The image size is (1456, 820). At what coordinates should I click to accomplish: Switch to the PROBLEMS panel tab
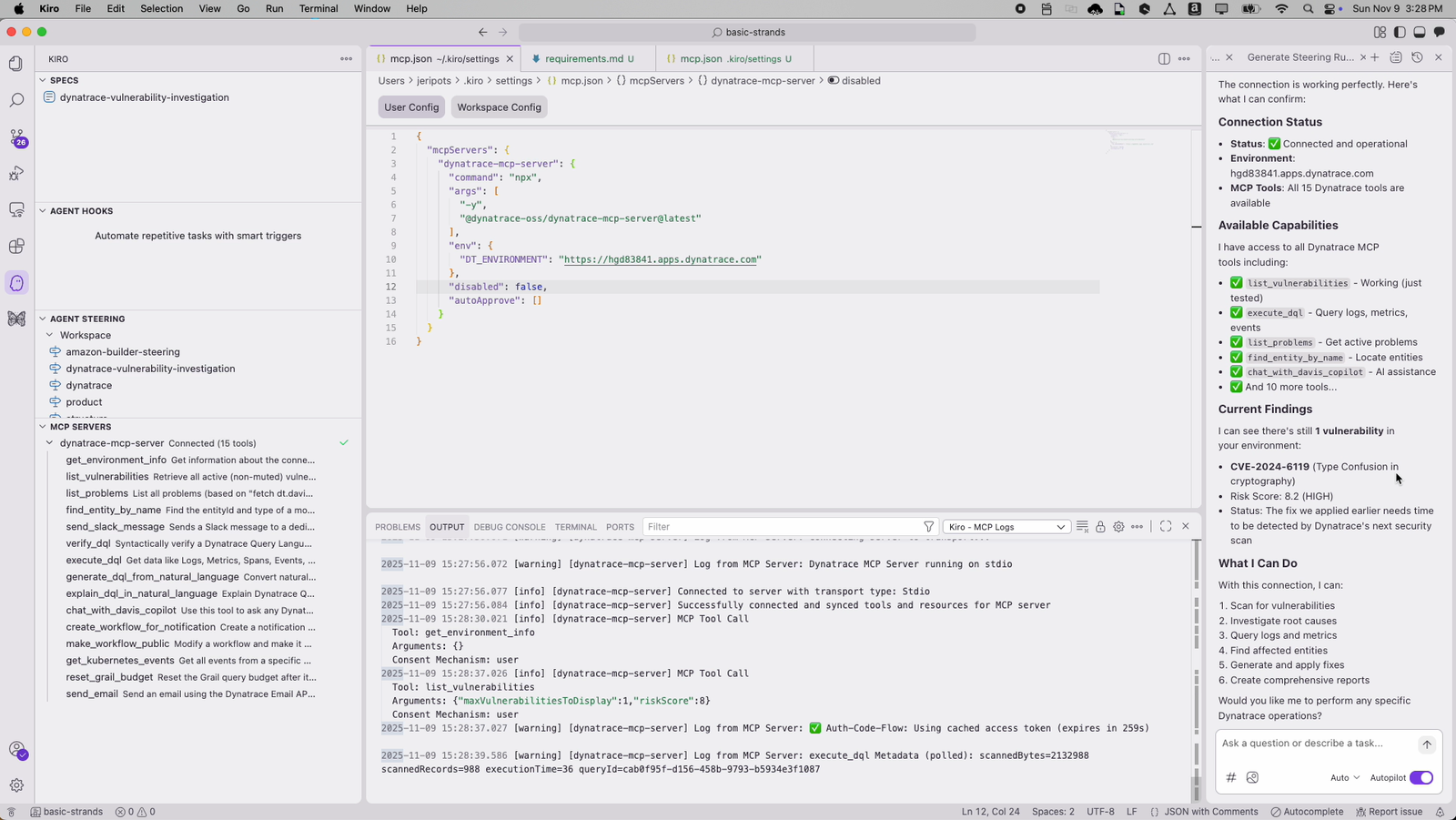[x=398, y=527]
